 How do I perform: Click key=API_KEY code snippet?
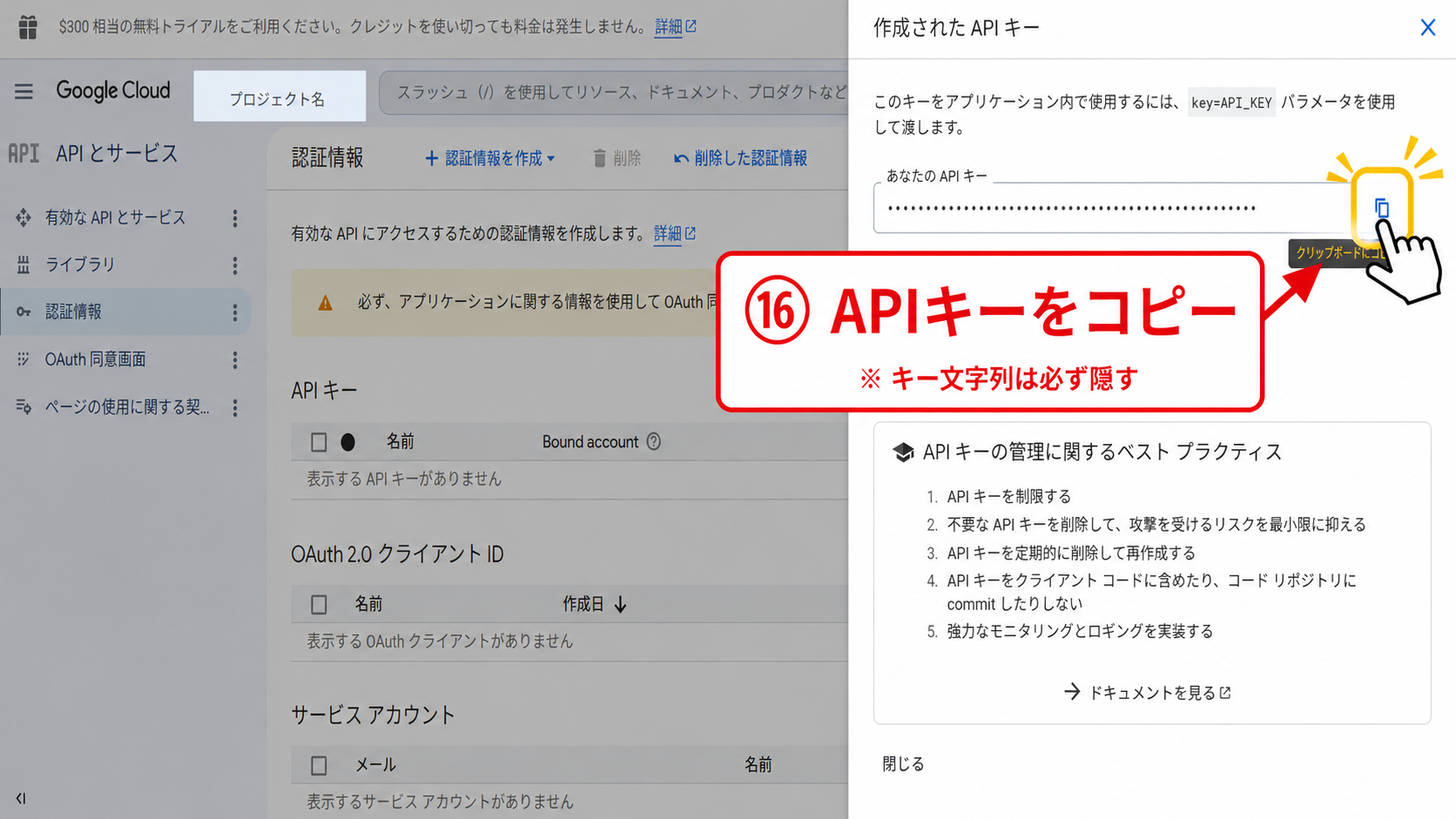point(1231,103)
